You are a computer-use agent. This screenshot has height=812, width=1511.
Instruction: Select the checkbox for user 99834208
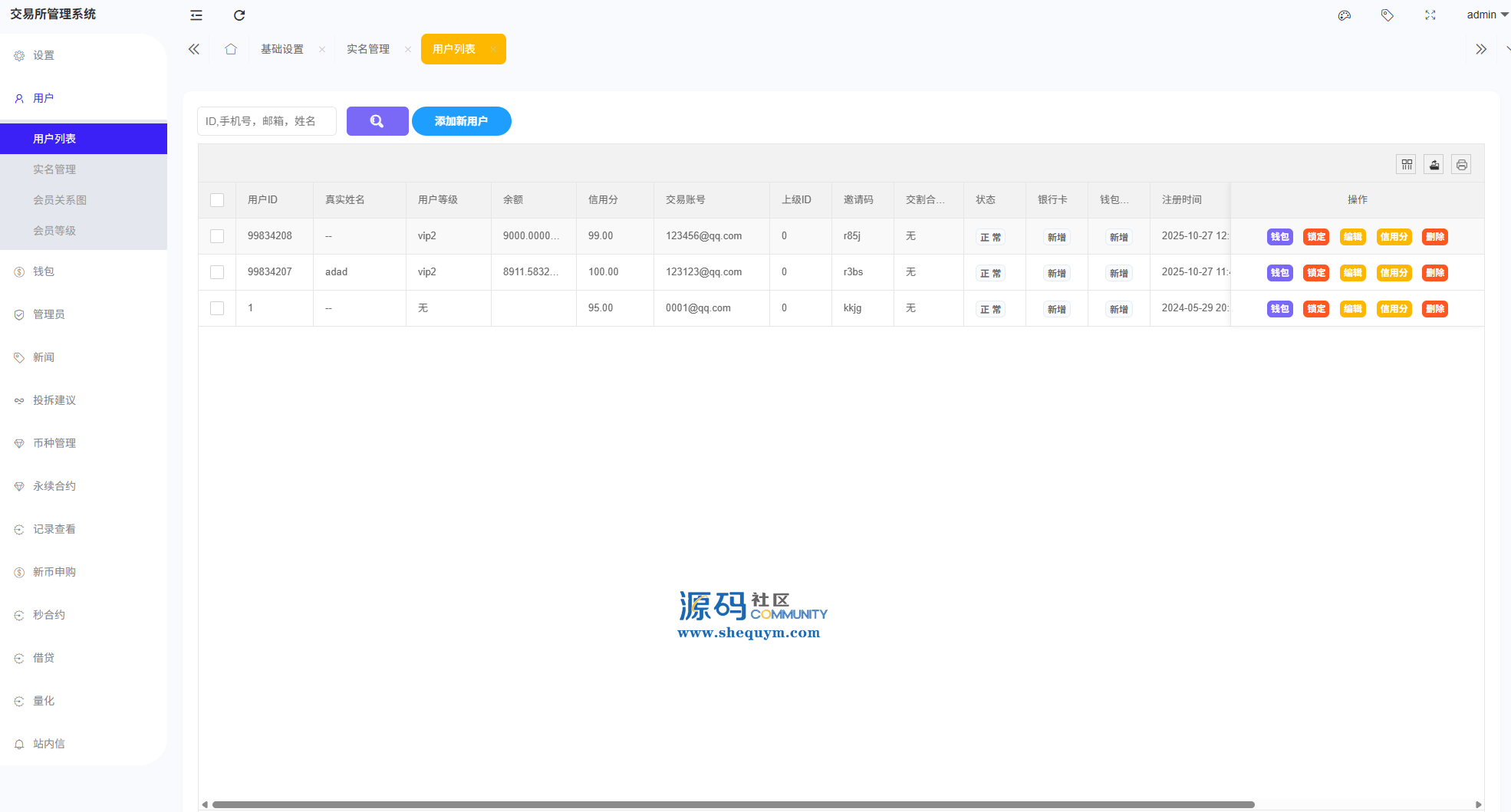click(217, 236)
